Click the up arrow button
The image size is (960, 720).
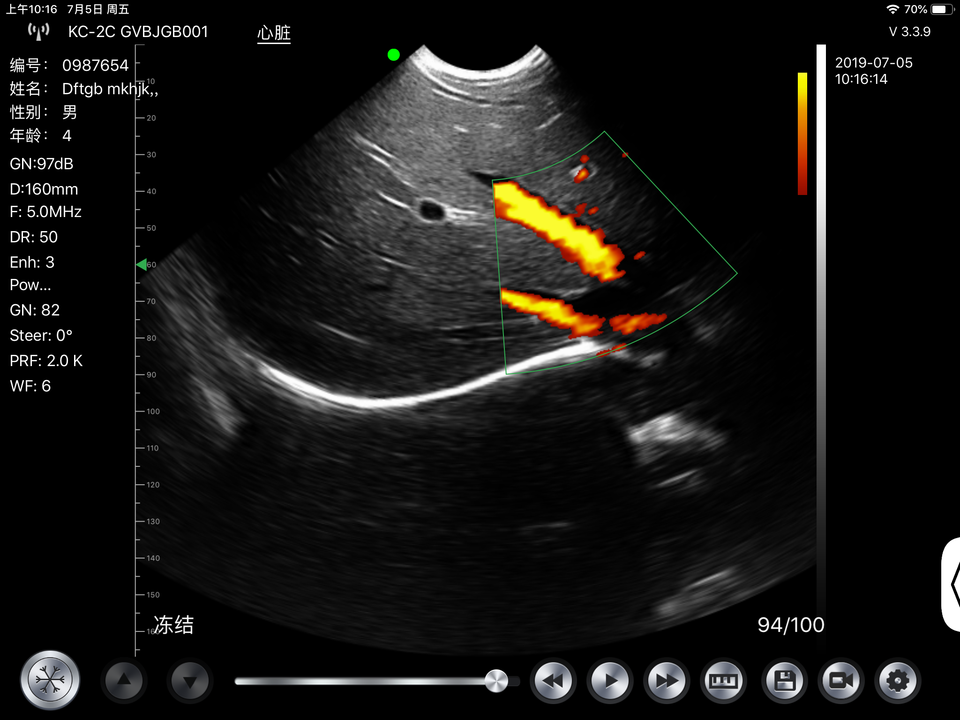point(124,680)
